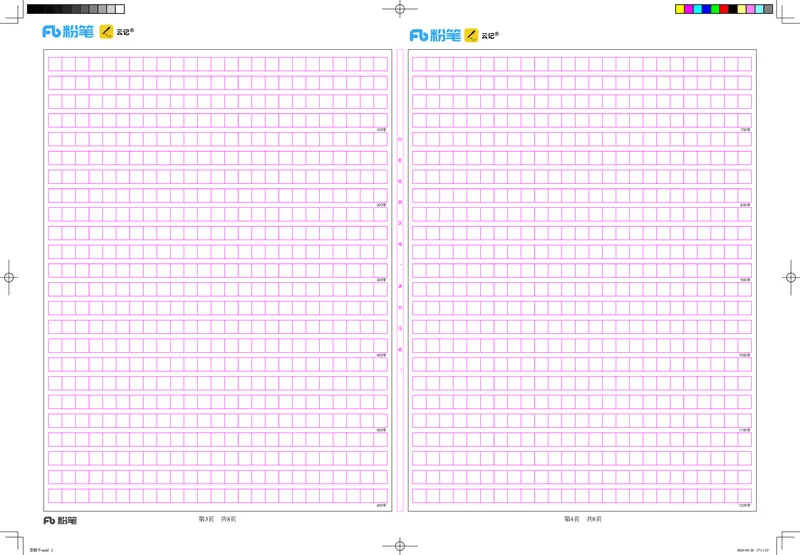Click the vertical pink text in center gutter
This screenshot has height=555, width=800.
coord(400,250)
